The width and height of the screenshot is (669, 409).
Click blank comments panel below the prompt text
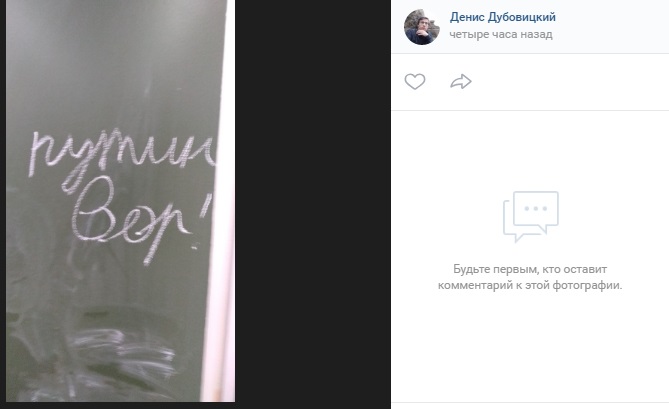click(x=530, y=345)
